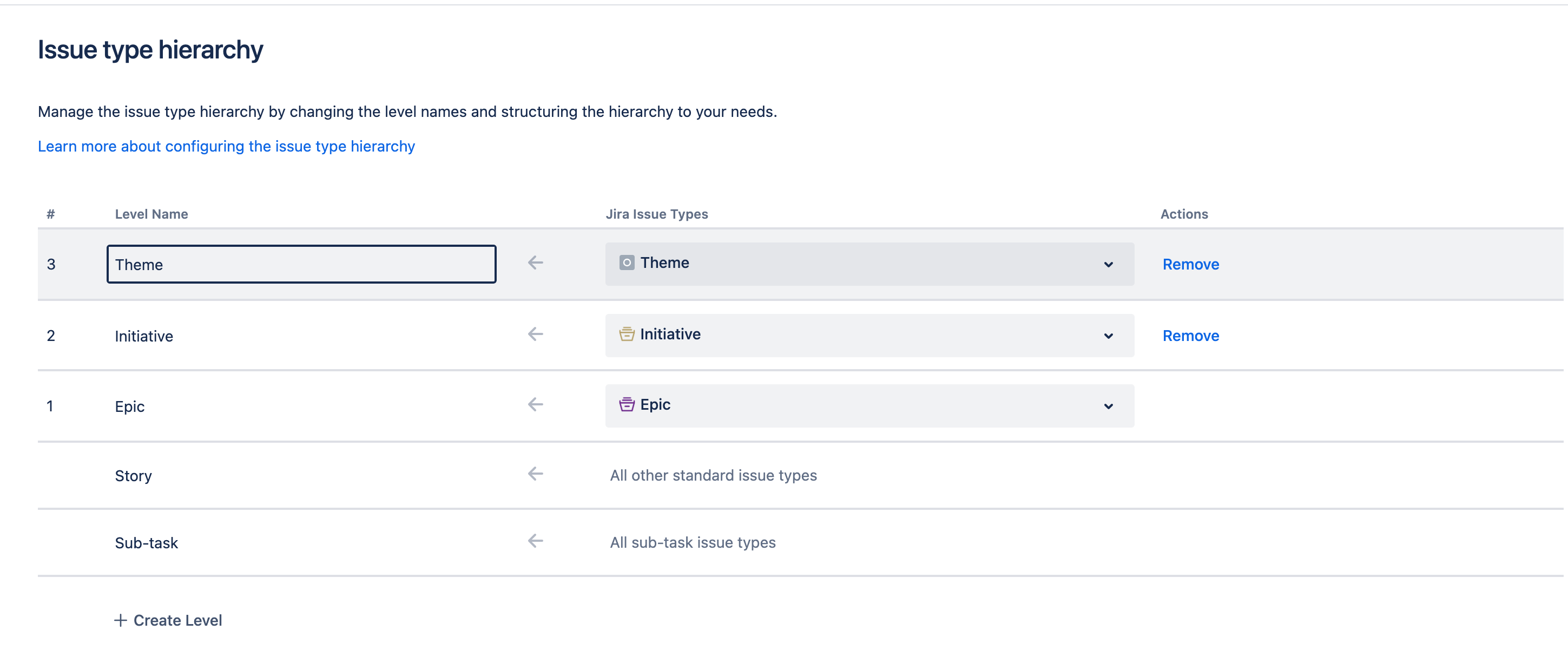Click the left arrow in the Sub-task row
The width and height of the screenshot is (1568, 656).
click(x=535, y=541)
